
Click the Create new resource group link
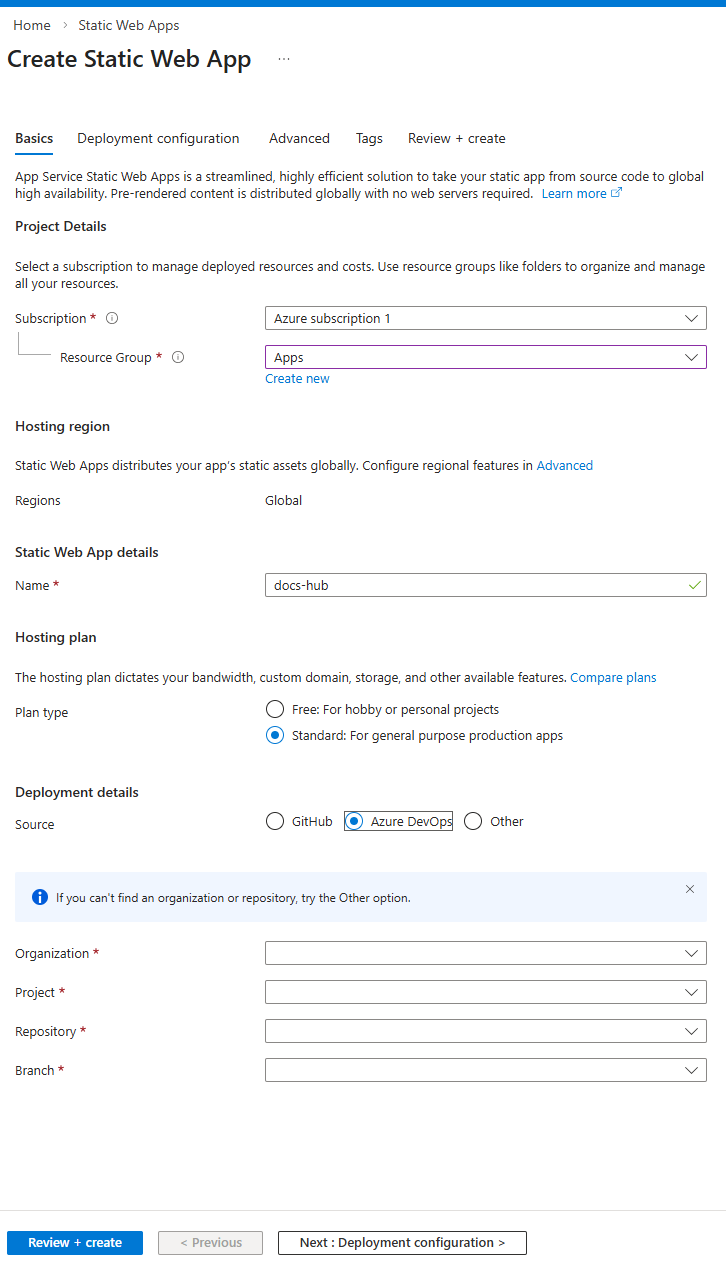(297, 379)
